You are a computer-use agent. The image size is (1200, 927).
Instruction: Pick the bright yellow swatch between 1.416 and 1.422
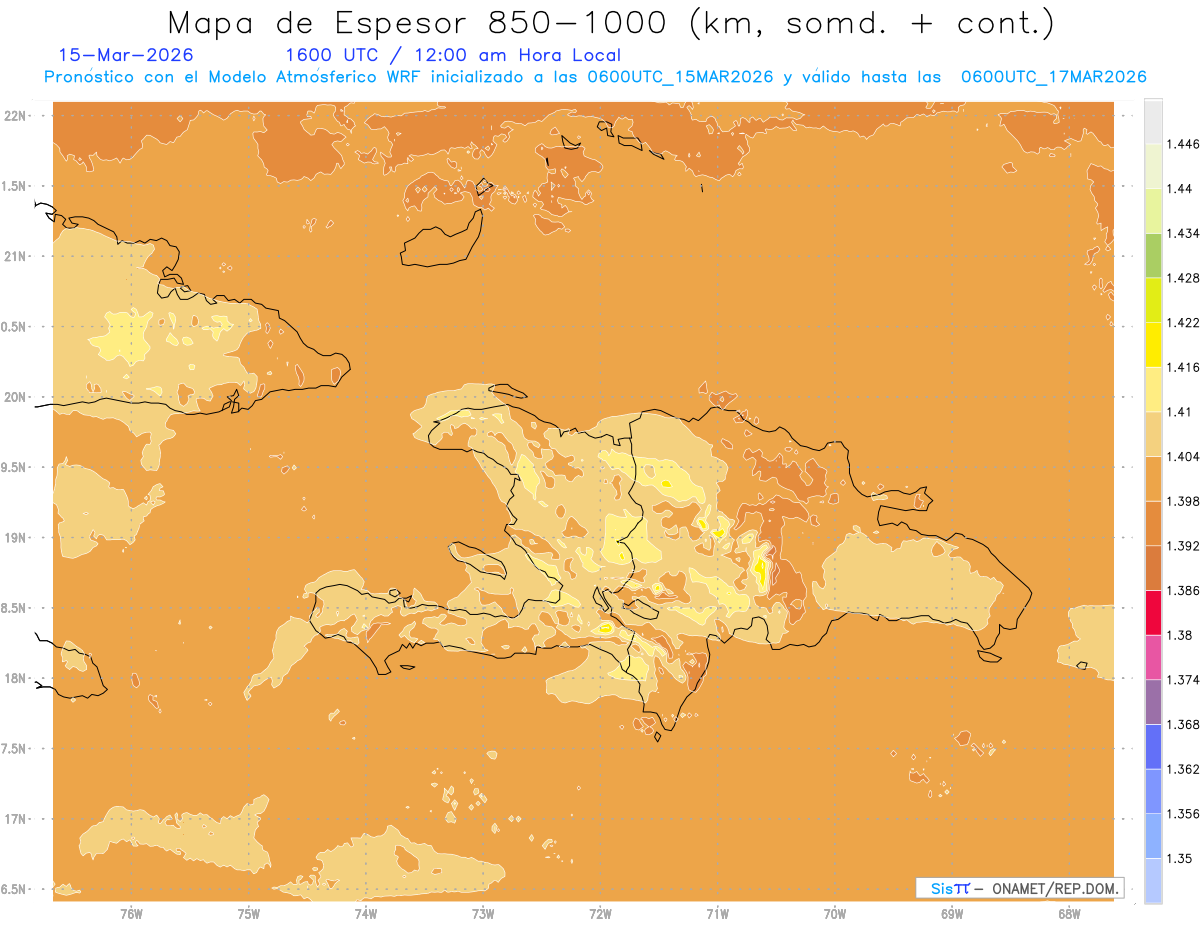coord(1153,345)
